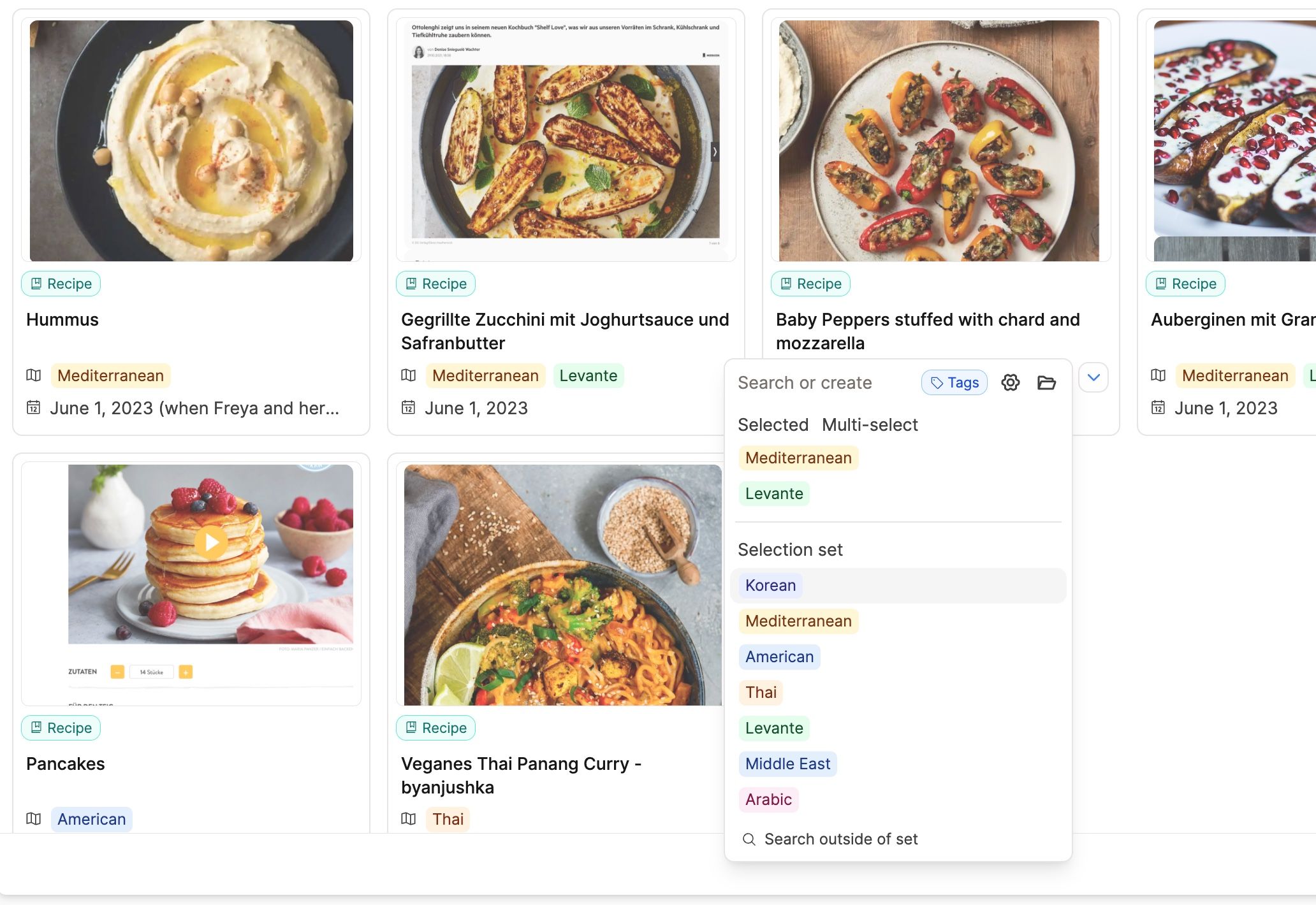Expand the blue chevron dropdown button
Screen dimensions: 1316x905
(x=1093, y=377)
